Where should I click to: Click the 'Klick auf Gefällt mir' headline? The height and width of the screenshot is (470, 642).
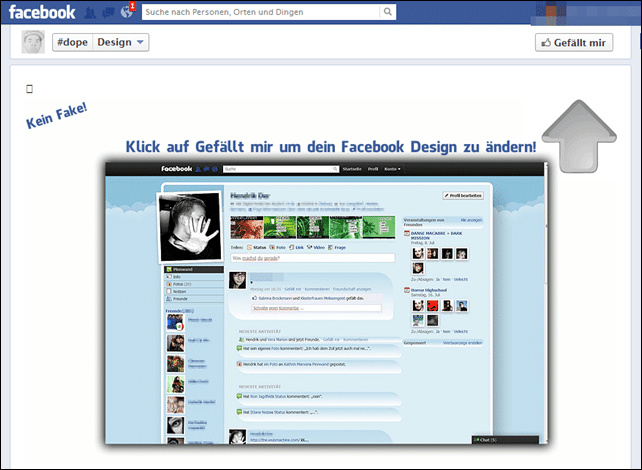coord(331,147)
